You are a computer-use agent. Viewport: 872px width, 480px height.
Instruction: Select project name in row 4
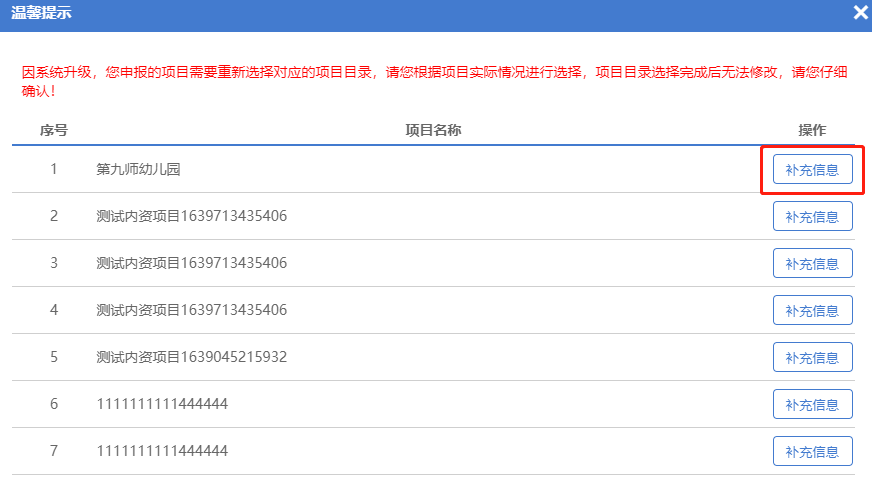(192, 310)
